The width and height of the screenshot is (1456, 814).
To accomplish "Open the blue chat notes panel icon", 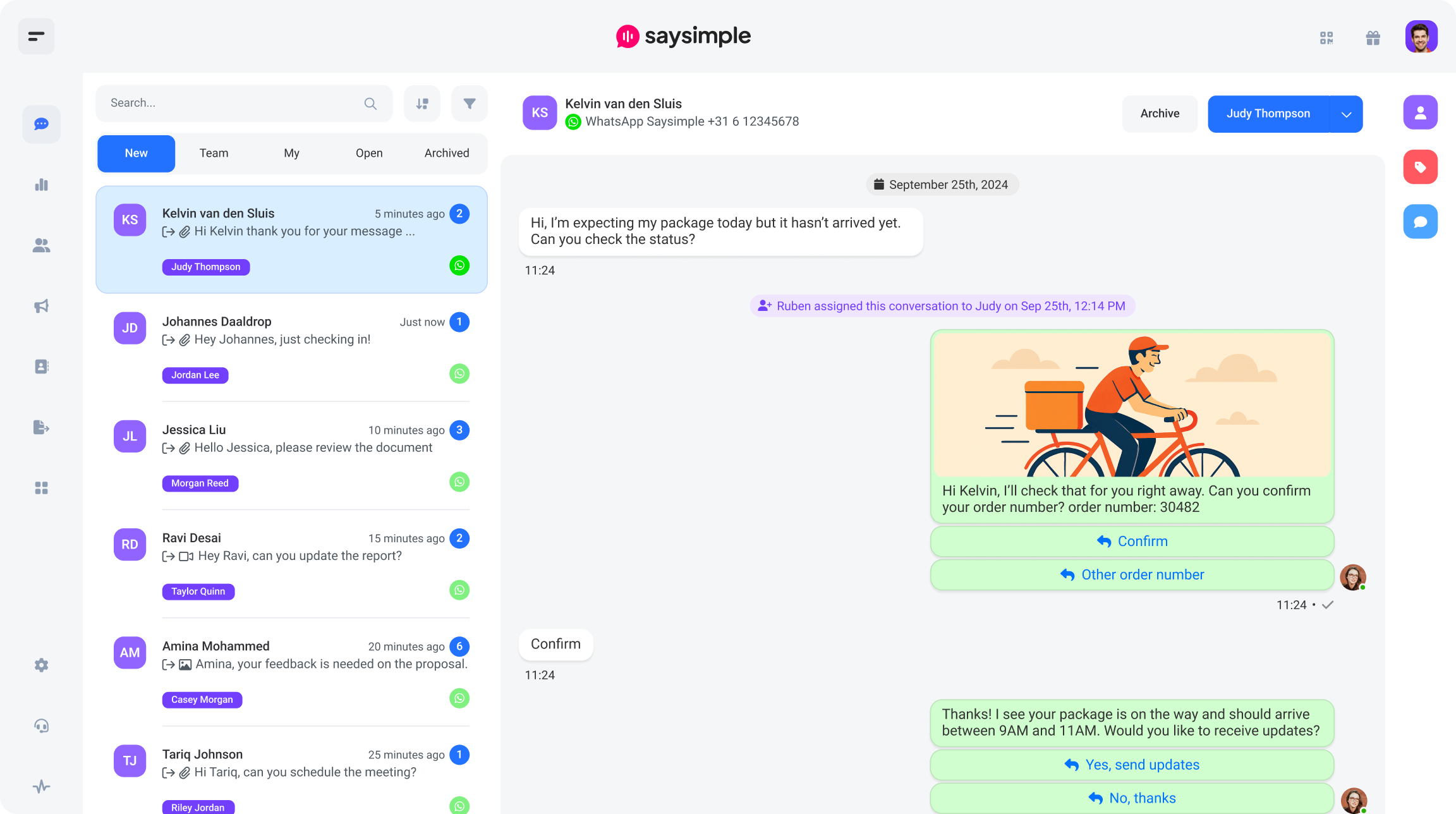I will click(1421, 222).
